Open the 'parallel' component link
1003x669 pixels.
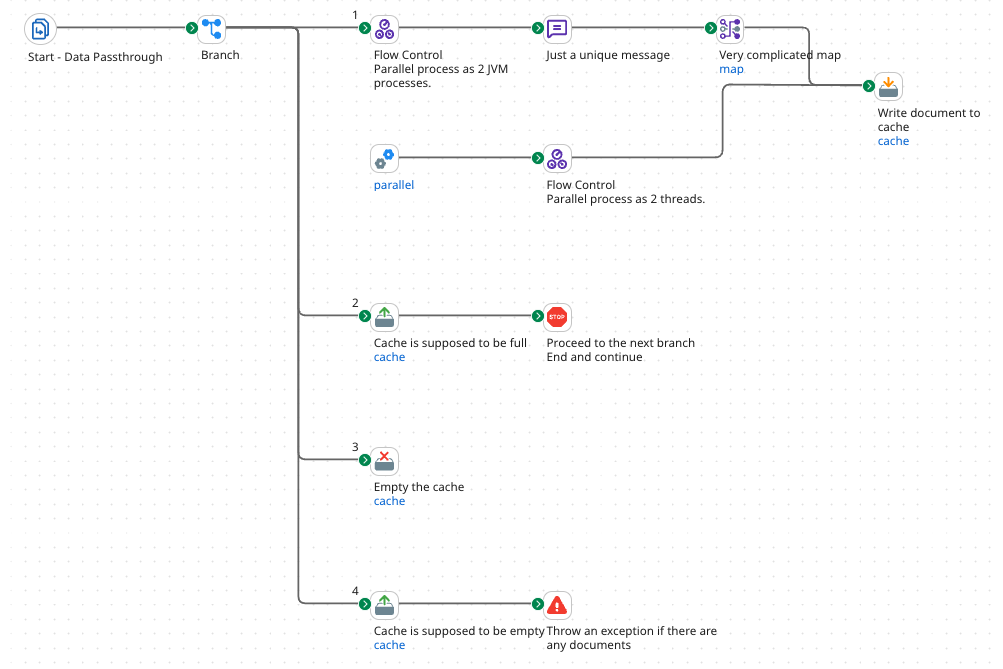(x=393, y=185)
